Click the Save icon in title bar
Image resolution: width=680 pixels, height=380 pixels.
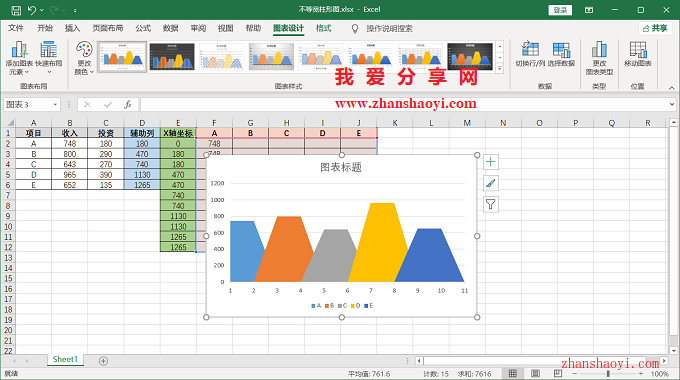[x=16, y=10]
